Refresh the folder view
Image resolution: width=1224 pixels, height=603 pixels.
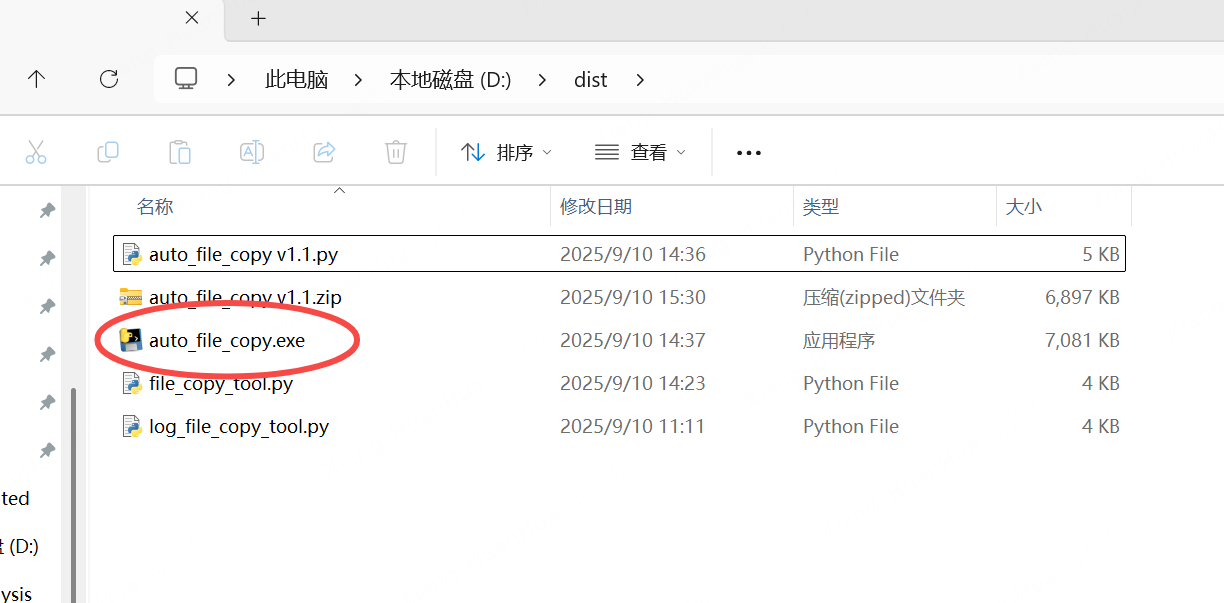click(109, 79)
